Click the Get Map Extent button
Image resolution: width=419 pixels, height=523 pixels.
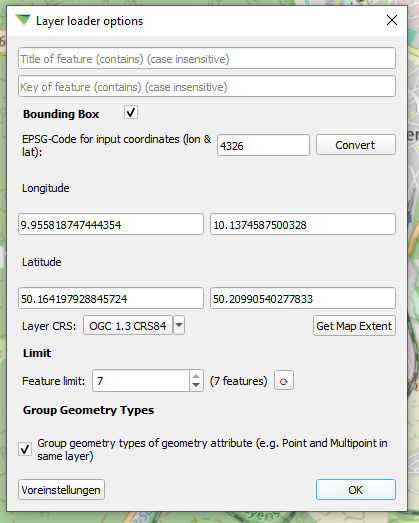(354, 326)
